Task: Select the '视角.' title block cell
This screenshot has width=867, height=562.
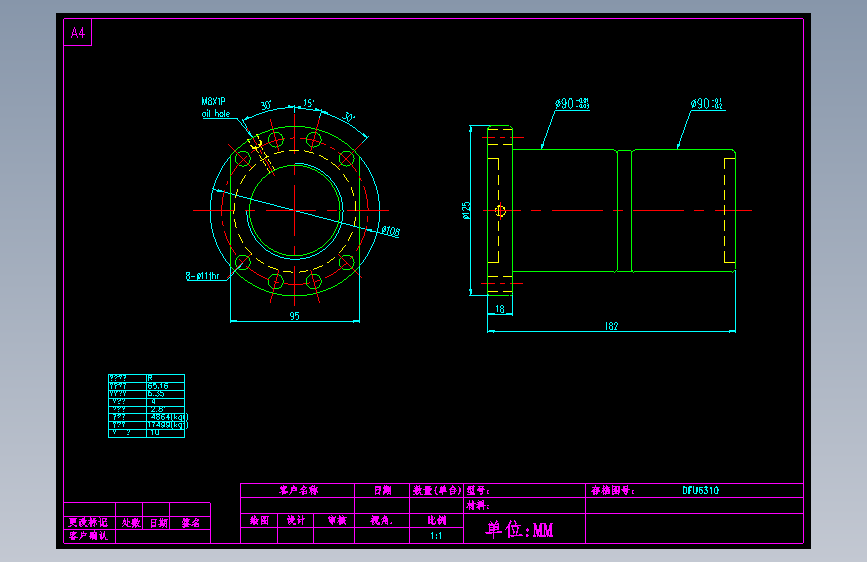Action: coord(382,521)
